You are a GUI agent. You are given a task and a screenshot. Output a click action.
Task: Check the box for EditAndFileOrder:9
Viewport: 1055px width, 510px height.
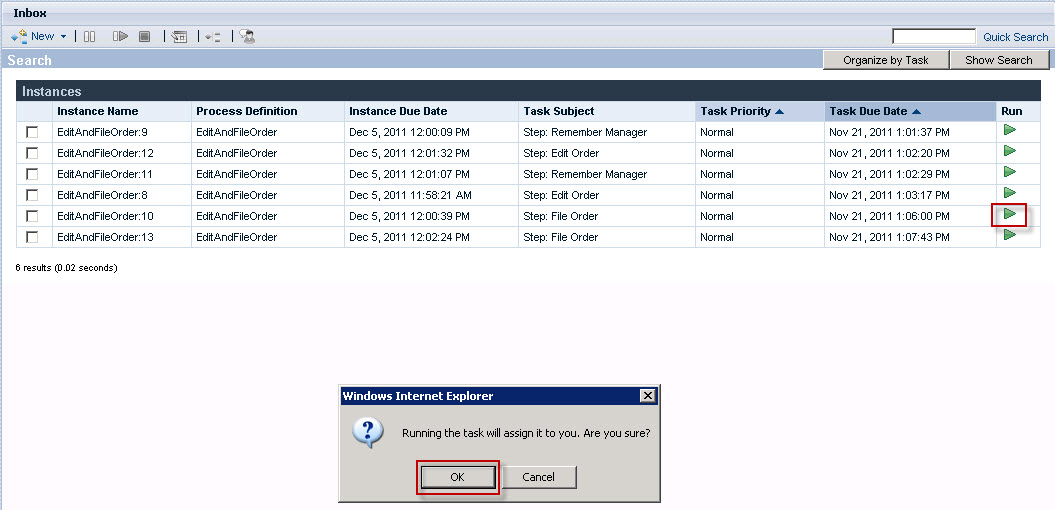pyautogui.click(x=32, y=132)
